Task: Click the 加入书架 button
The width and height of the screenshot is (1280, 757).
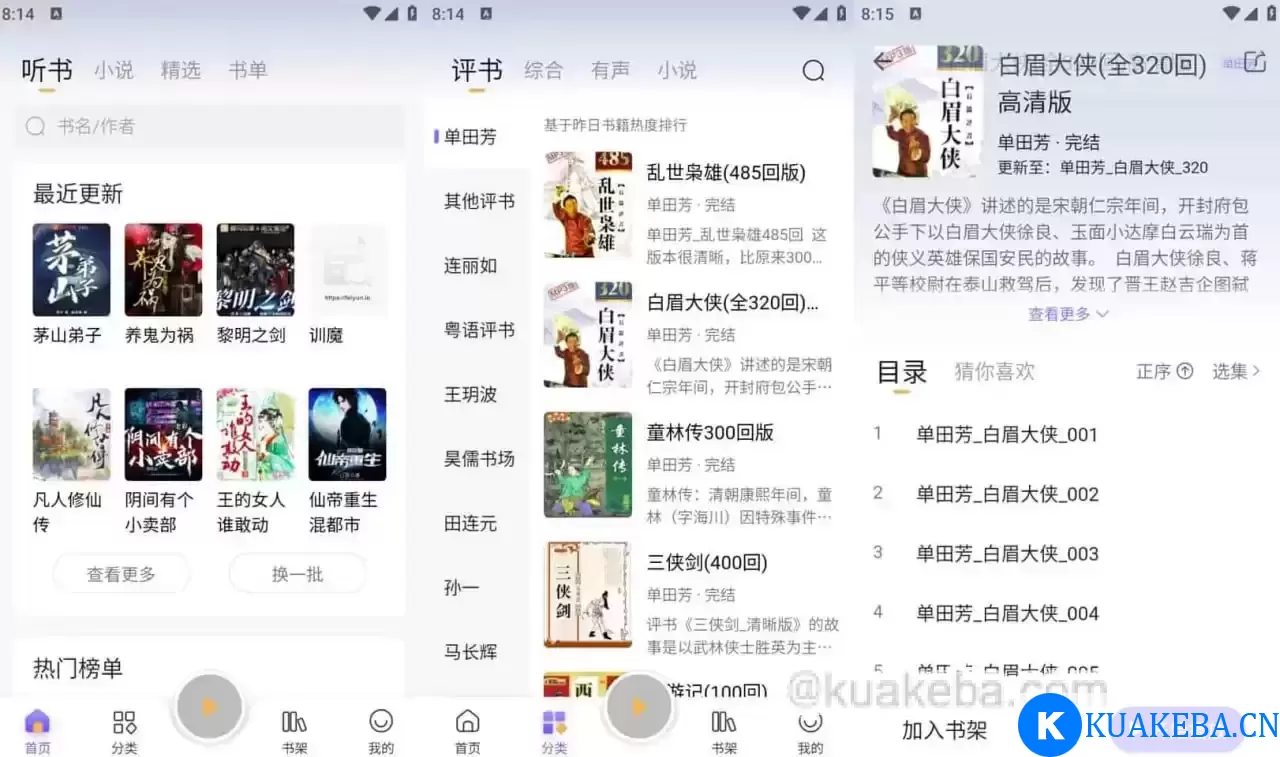Action: pyautogui.click(x=944, y=730)
